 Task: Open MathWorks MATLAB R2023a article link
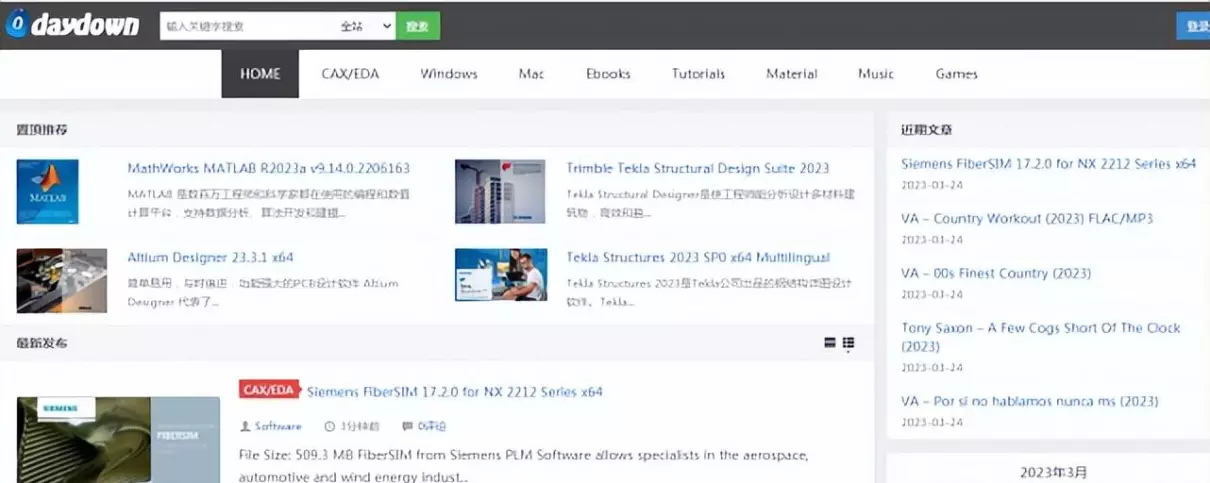pos(268,168)
